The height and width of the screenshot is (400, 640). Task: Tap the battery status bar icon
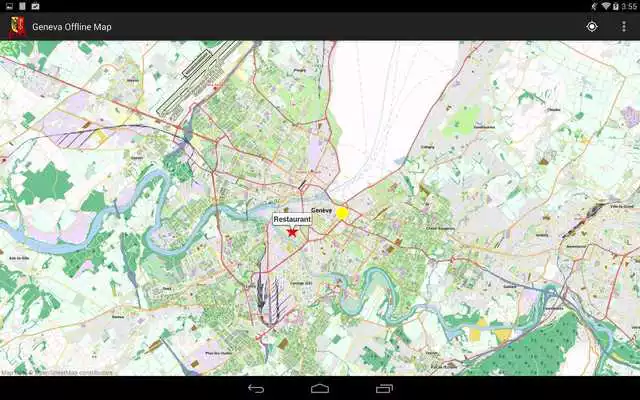pos(616,6)
